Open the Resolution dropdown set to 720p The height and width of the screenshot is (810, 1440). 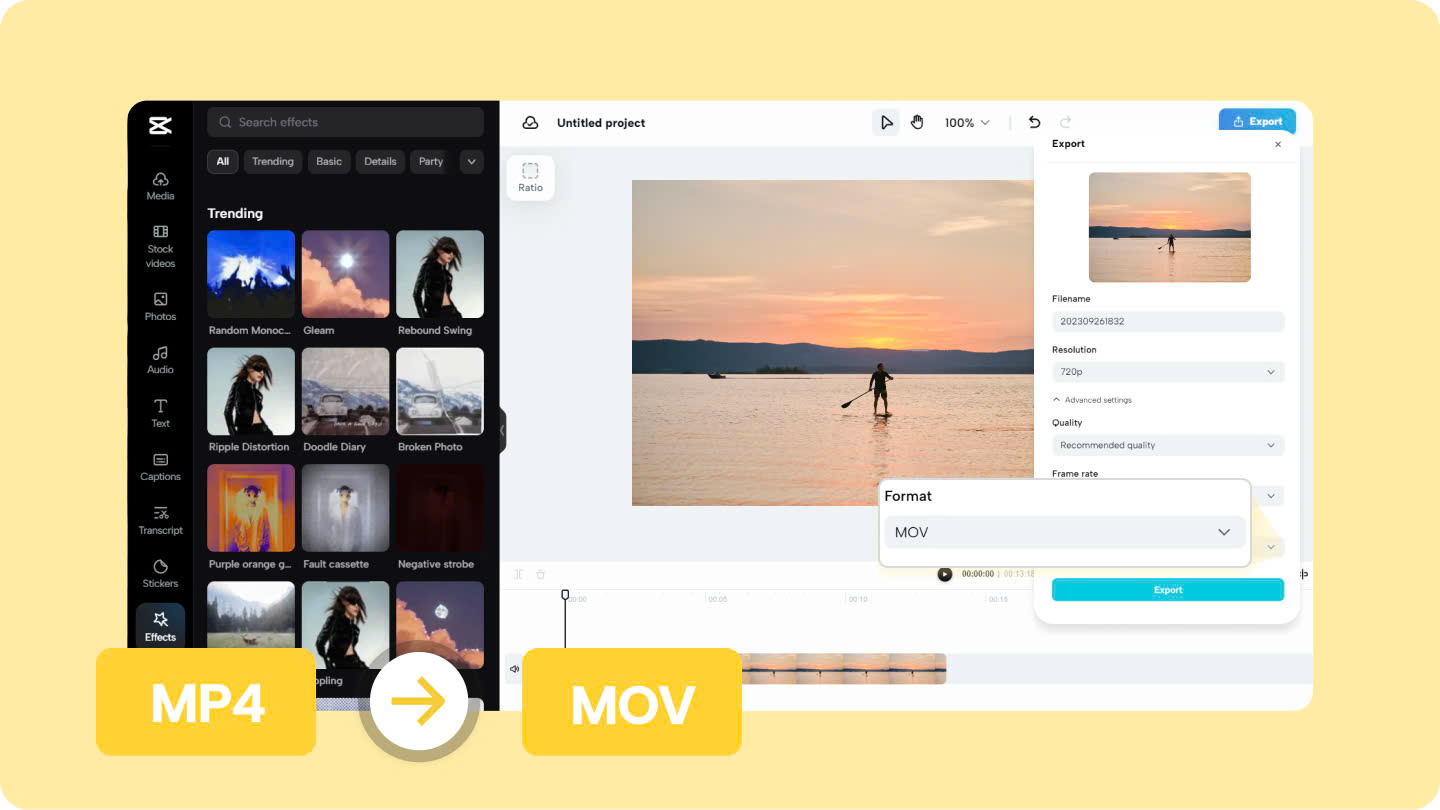click(x=1167, y=371)
